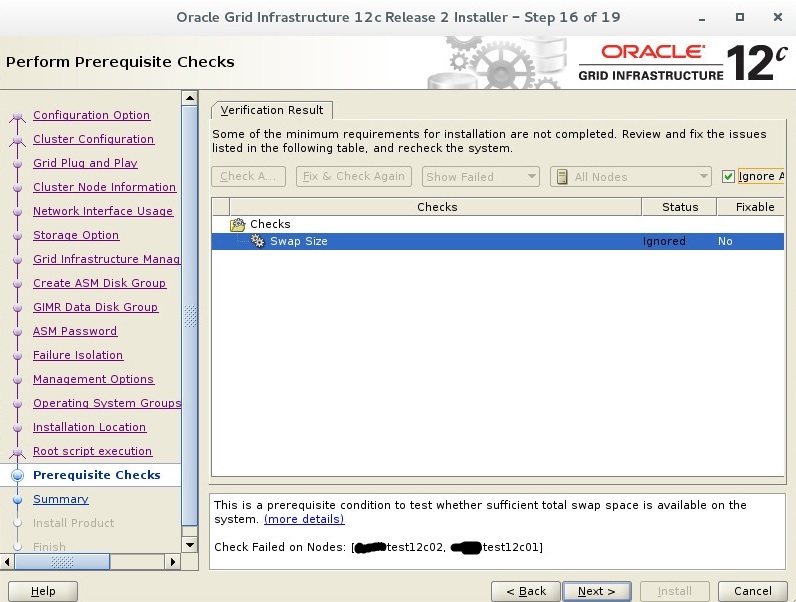
Task: Go to Next step
Action: pos(597,591)
